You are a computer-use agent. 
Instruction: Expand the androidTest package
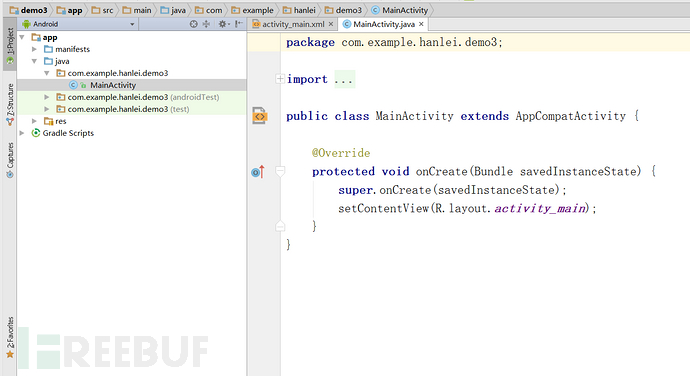(47, 97)
